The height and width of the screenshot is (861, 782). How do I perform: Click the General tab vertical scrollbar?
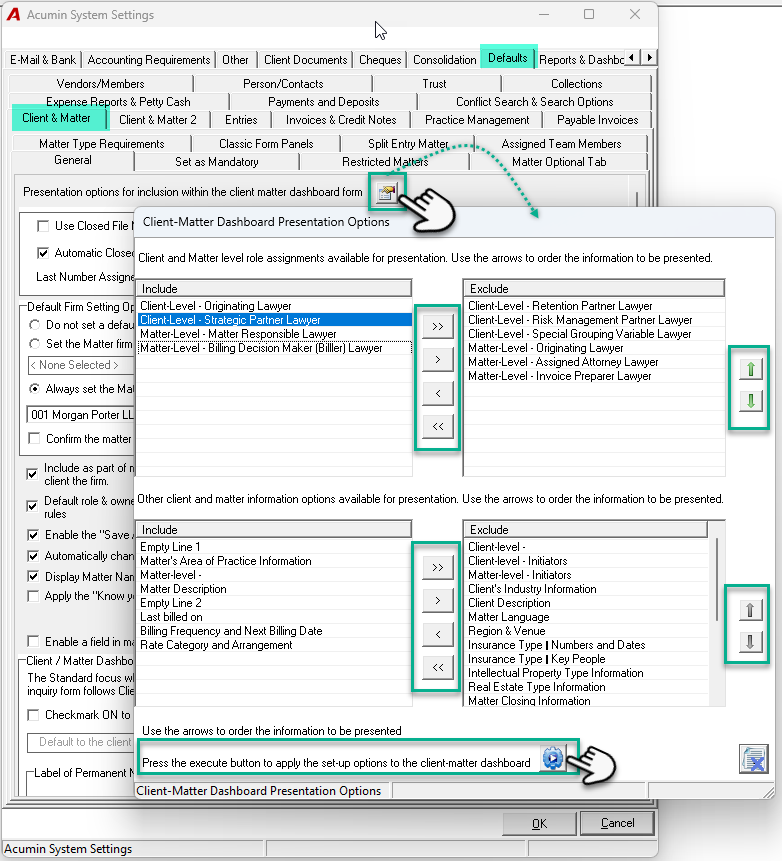[x=637, y=199]
